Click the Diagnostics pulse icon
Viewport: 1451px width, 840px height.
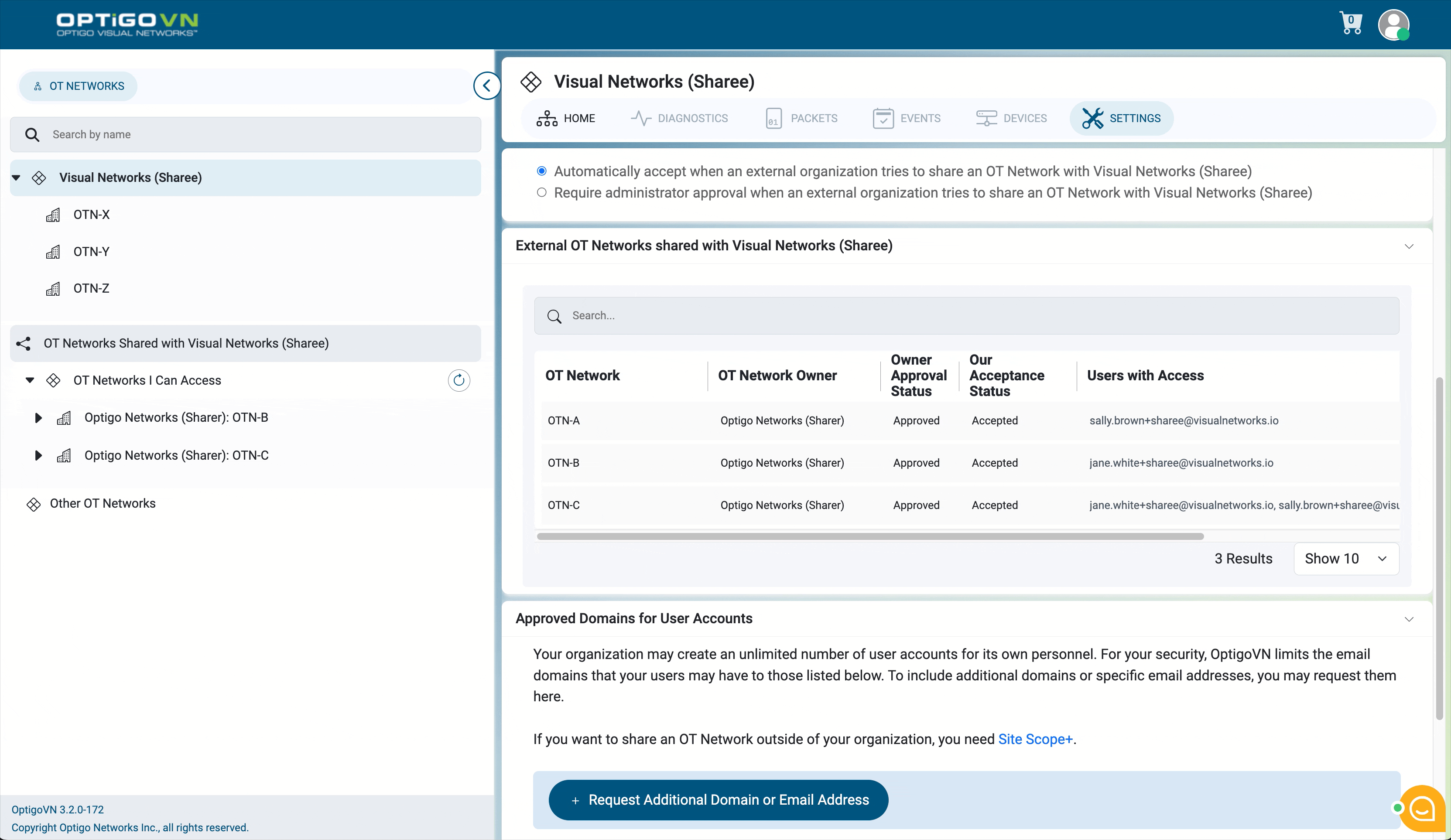tap(641, 118)
